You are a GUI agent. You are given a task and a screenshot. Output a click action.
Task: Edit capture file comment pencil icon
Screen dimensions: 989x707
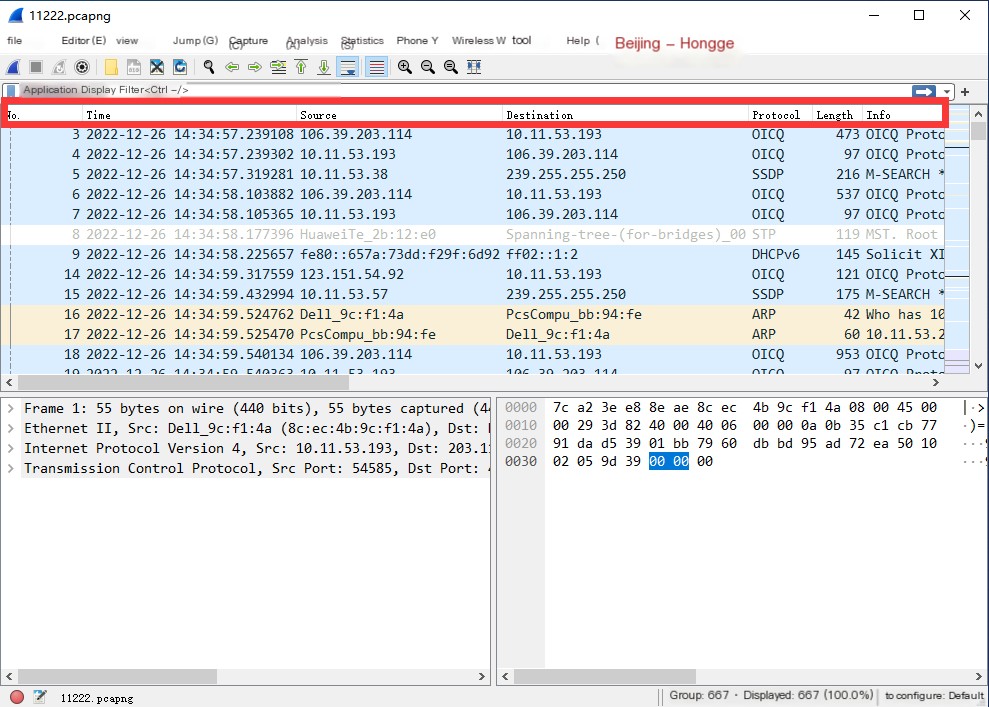point(40,697)
